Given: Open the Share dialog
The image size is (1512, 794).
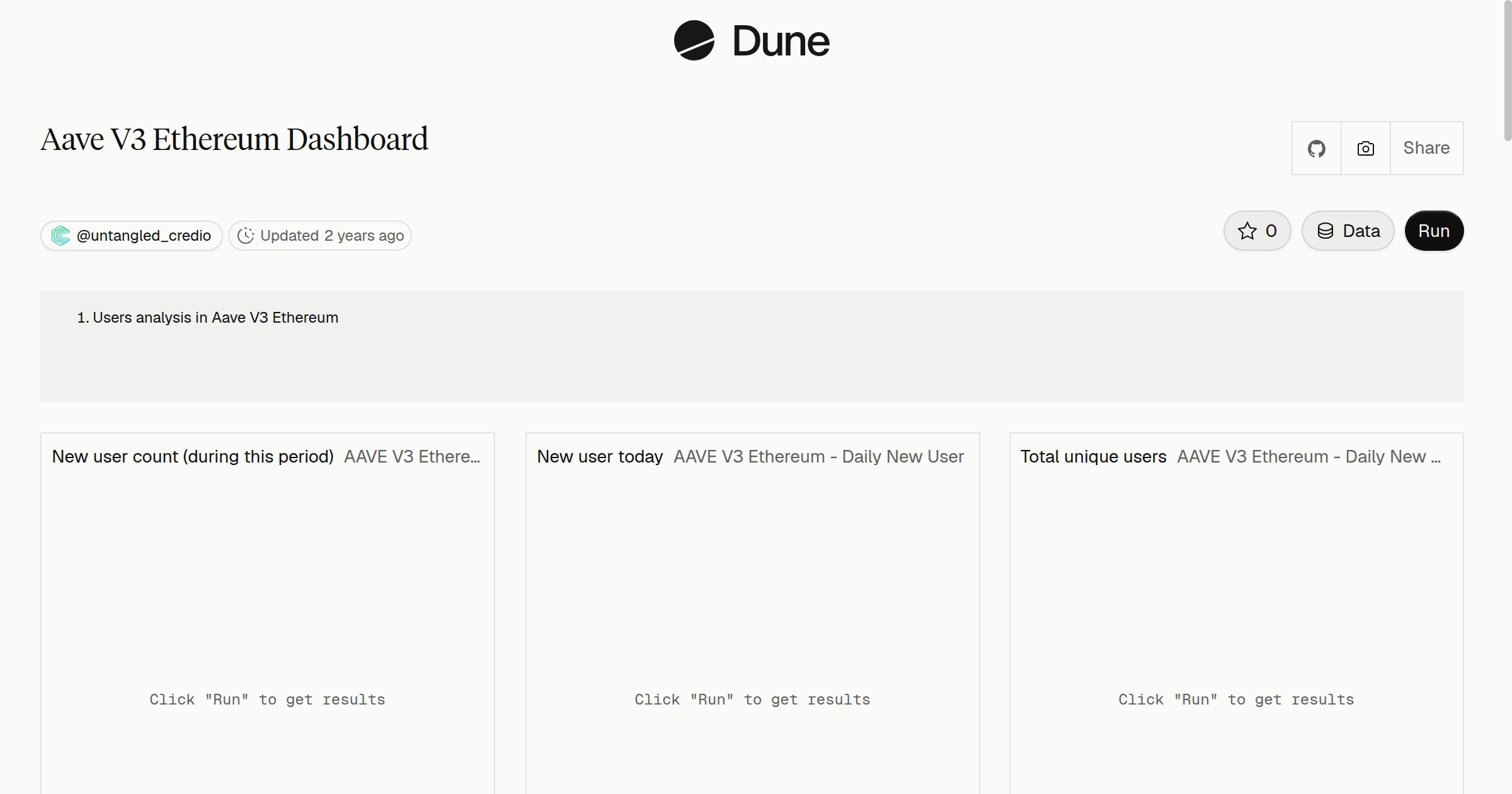Looking at the screenshot, I should (1426, 148).
